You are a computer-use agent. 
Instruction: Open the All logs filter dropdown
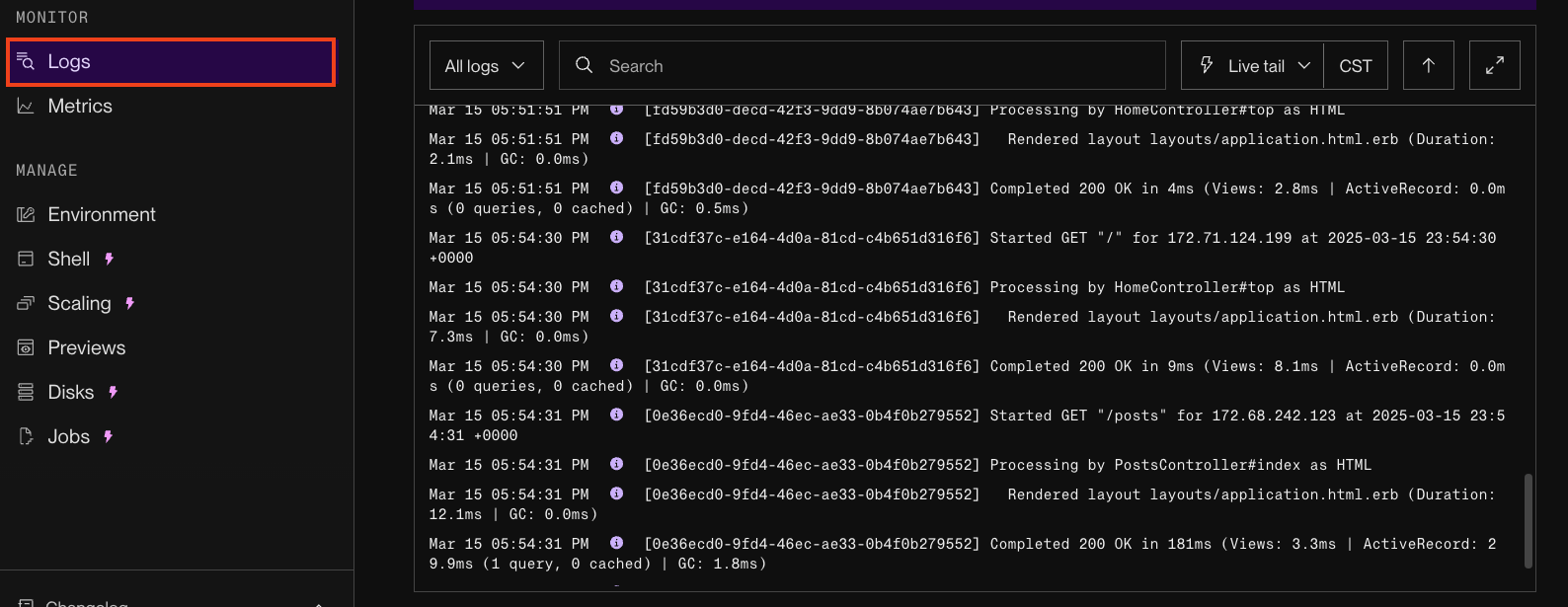[x=487, y=66]
